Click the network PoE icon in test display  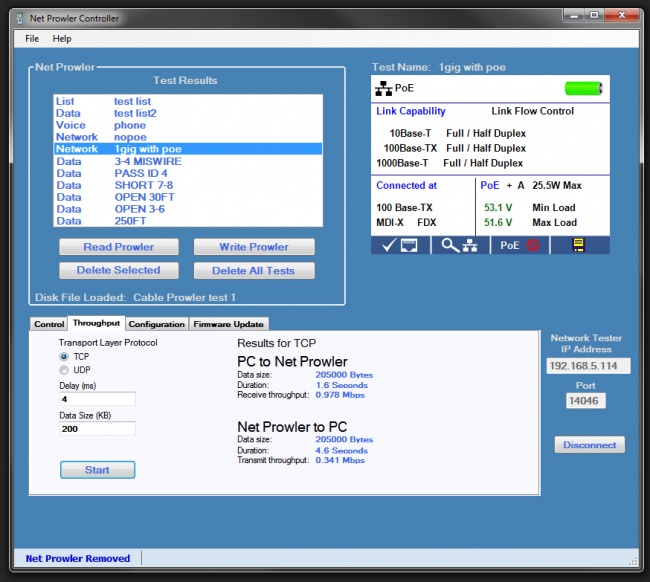[x=384, y=89]
